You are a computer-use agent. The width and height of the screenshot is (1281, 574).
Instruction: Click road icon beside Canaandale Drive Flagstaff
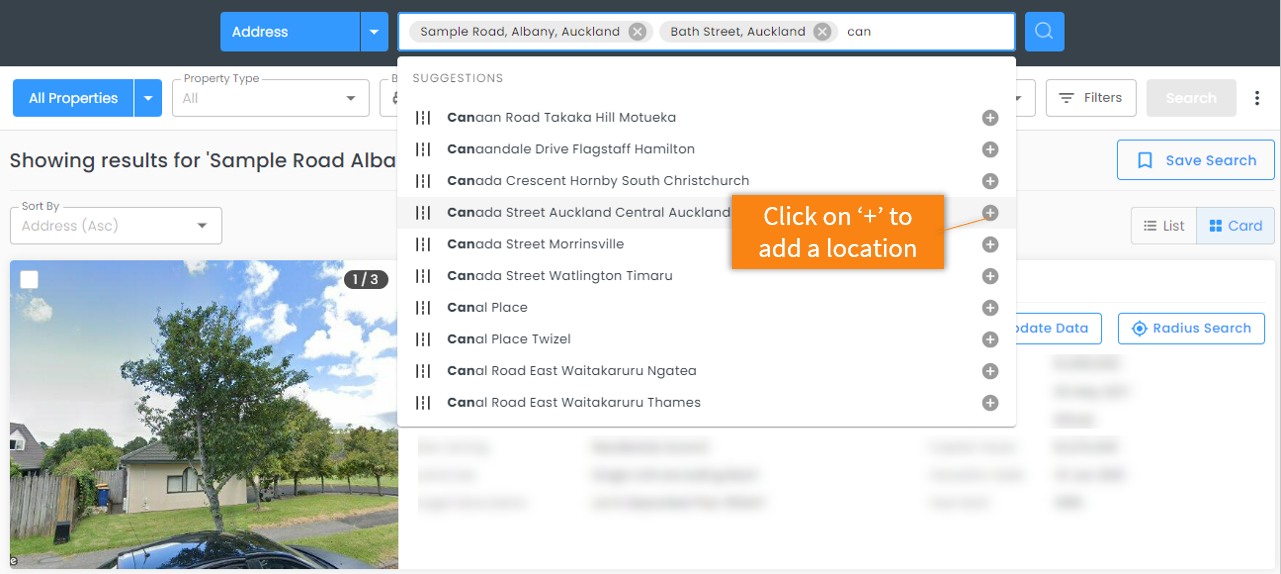point(423,150)
